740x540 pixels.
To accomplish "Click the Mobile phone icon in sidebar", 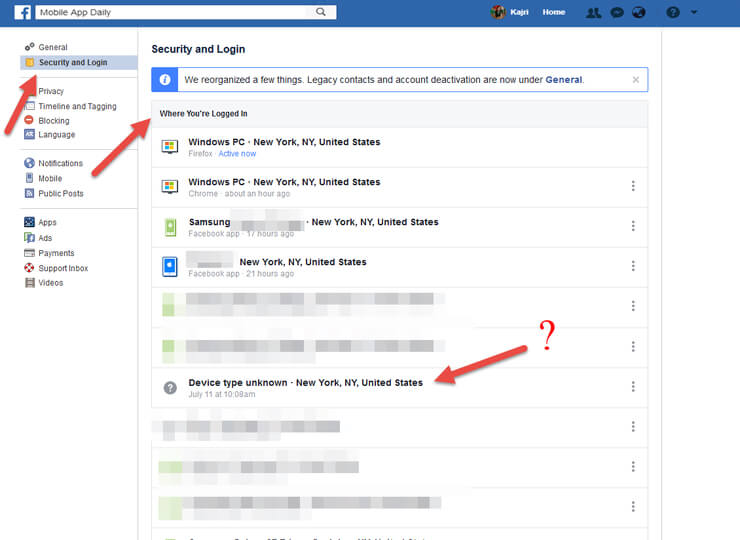I will click(x=29, y=178).
